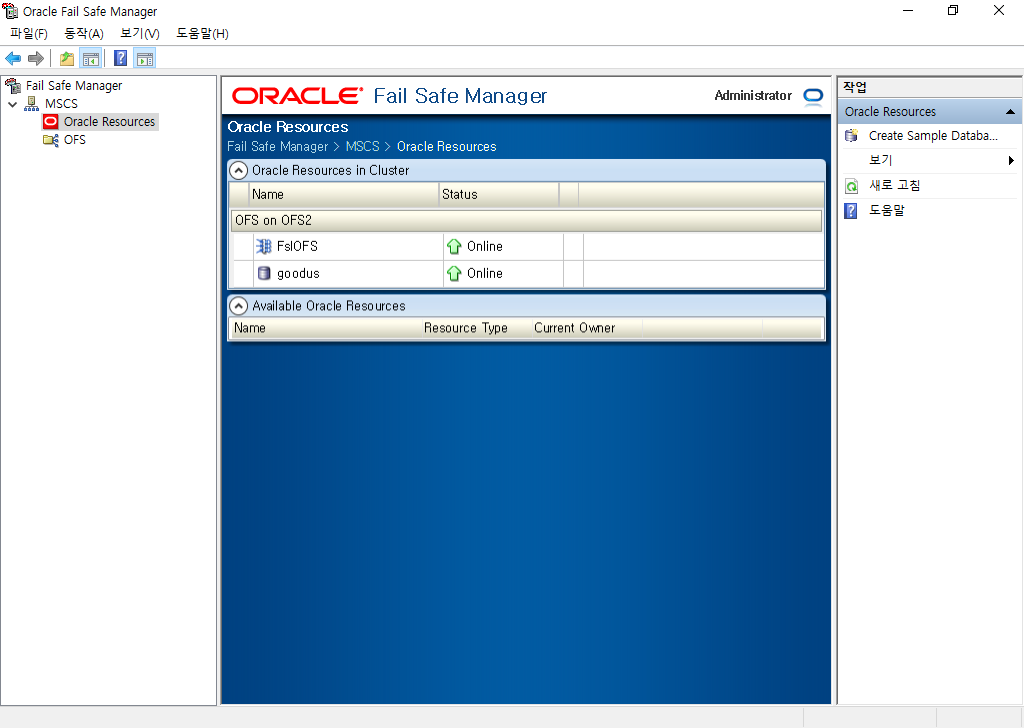1024x728 pixels.
Task: Click the Help icon in actions pane
Action: click(x=851, y=211)
